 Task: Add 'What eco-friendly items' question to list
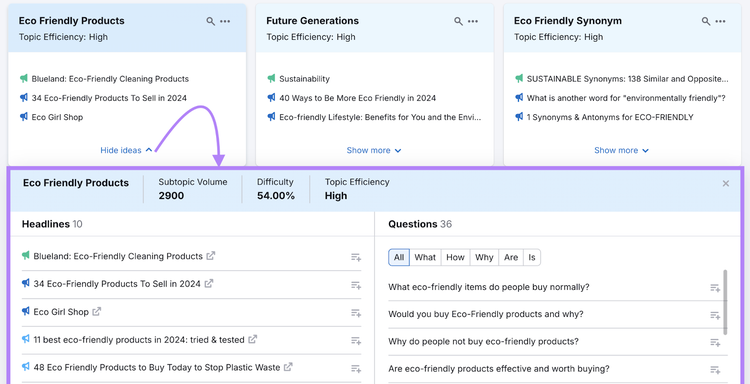(x=715, y=288)
